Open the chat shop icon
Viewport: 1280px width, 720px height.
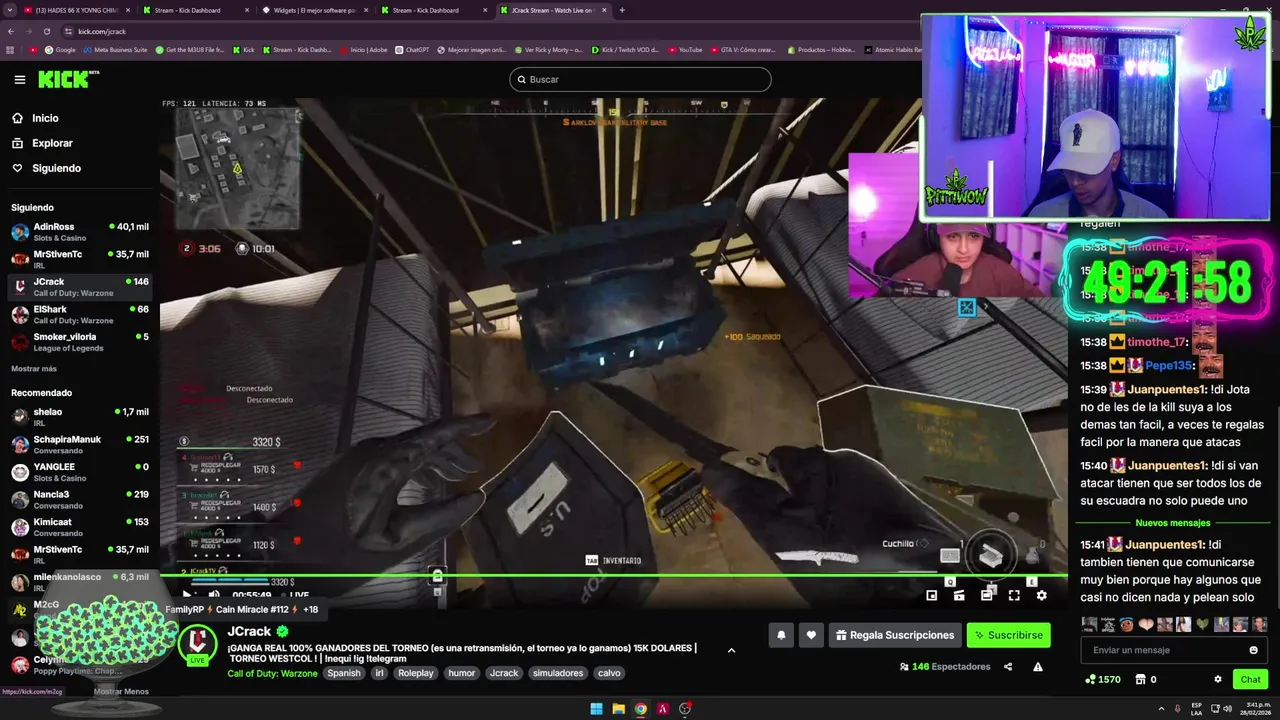click(1140, 679)
